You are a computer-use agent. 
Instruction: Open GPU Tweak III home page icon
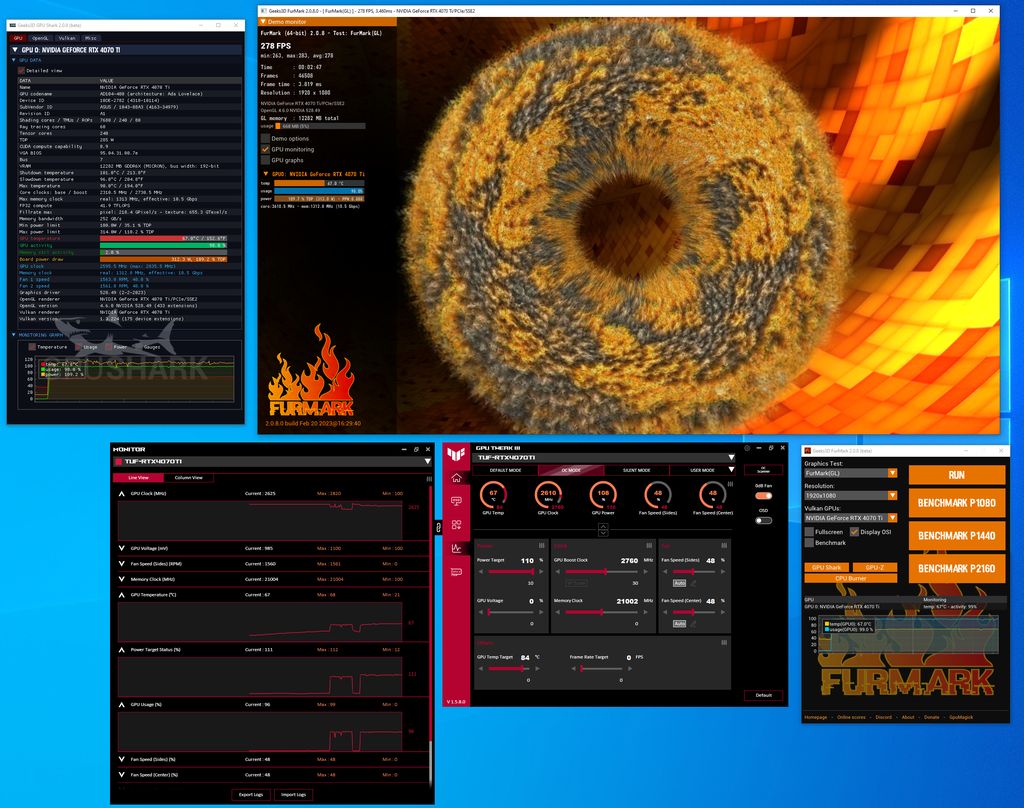pyautogui.click(x=456, y=477)
